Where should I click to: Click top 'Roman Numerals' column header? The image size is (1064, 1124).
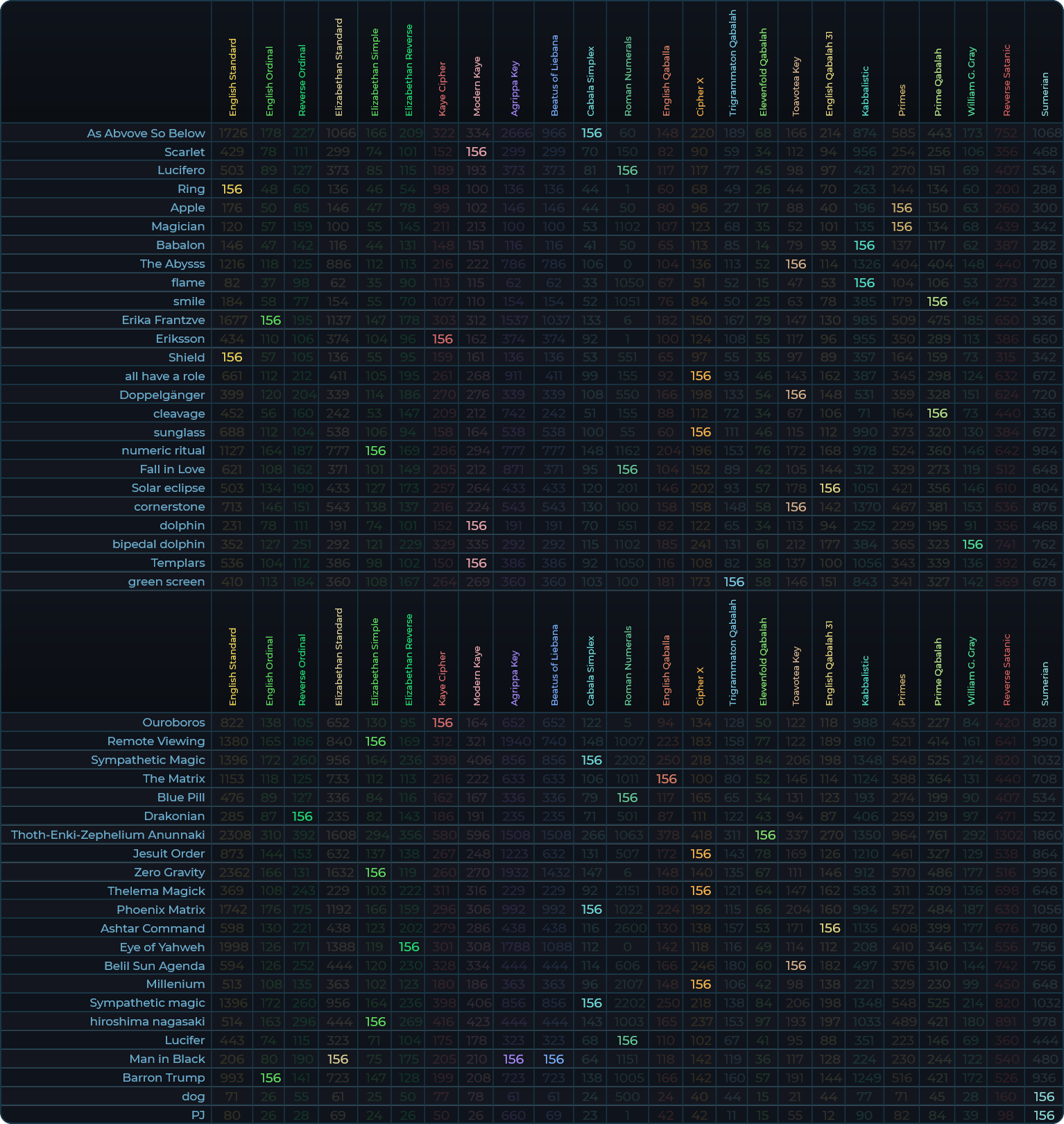pos(628,76)
